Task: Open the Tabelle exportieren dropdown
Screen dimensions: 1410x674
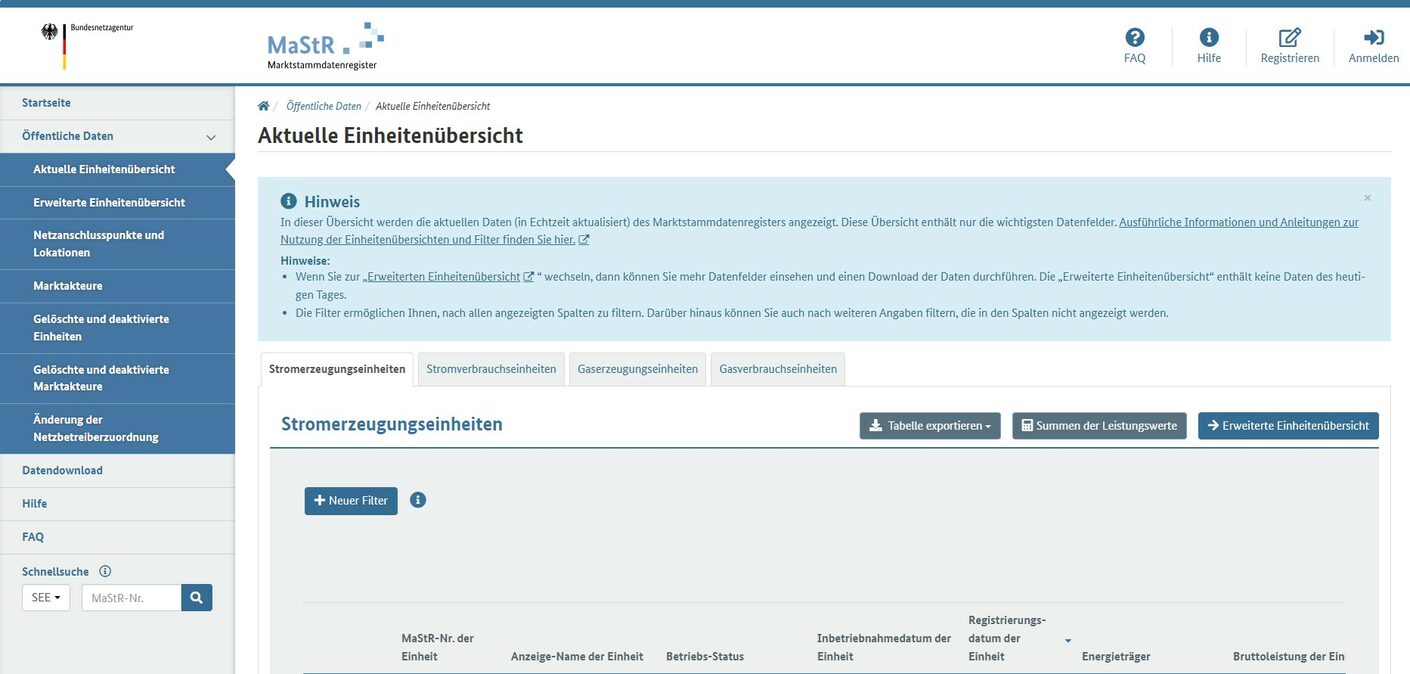Action: (x=930, y=426)
